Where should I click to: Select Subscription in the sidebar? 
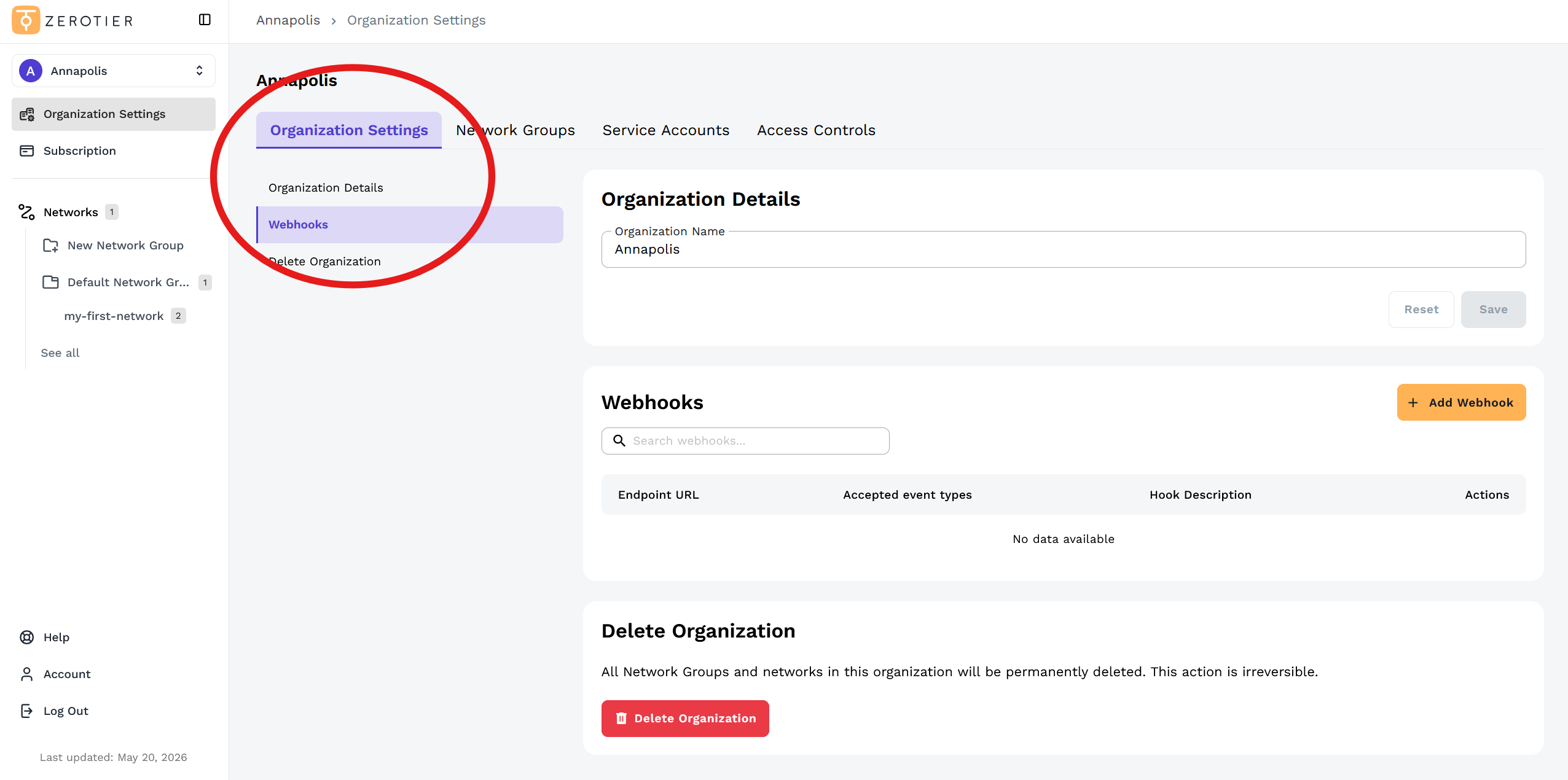pos(114,151)
